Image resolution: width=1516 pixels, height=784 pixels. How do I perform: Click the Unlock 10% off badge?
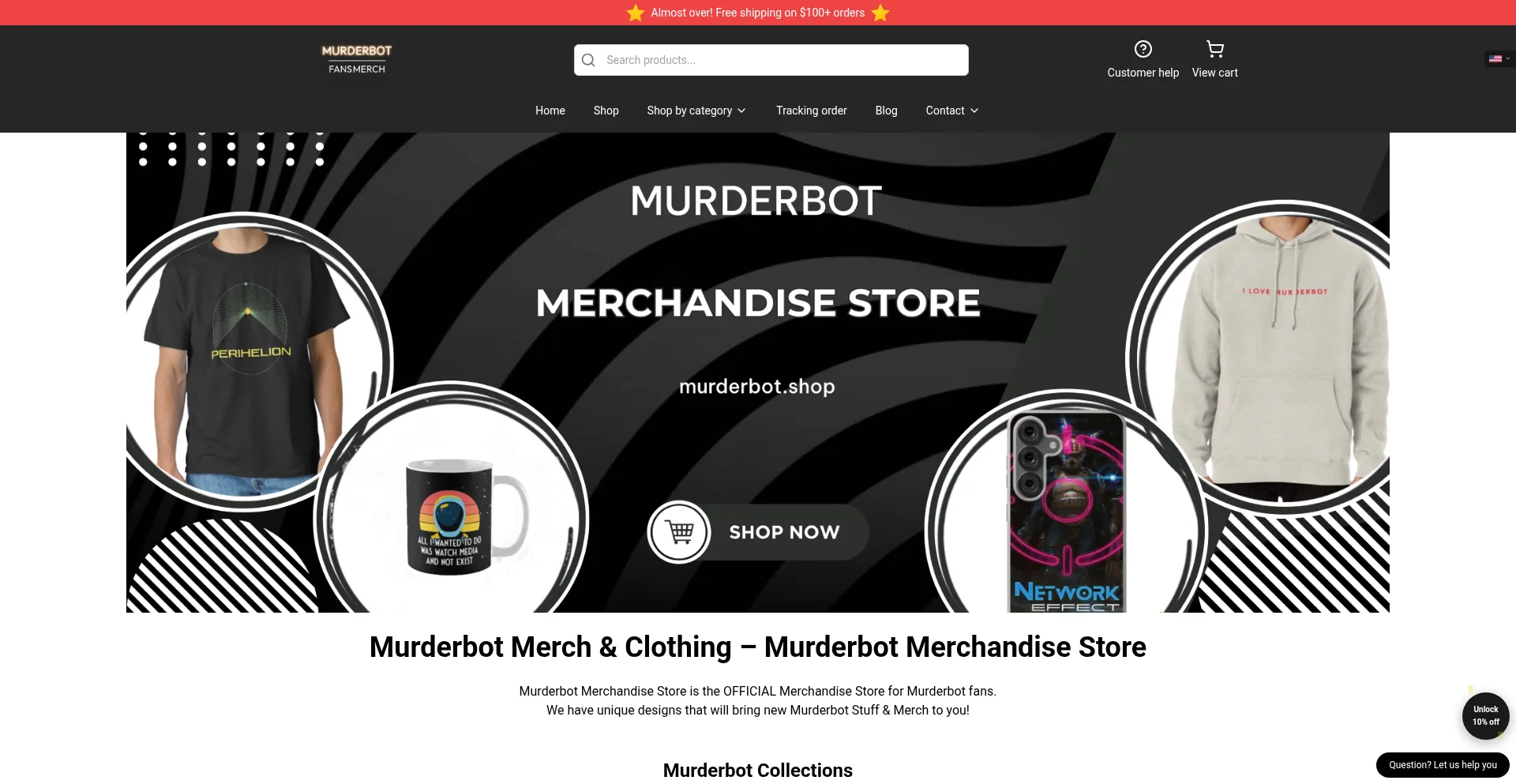pos(1485,715)
